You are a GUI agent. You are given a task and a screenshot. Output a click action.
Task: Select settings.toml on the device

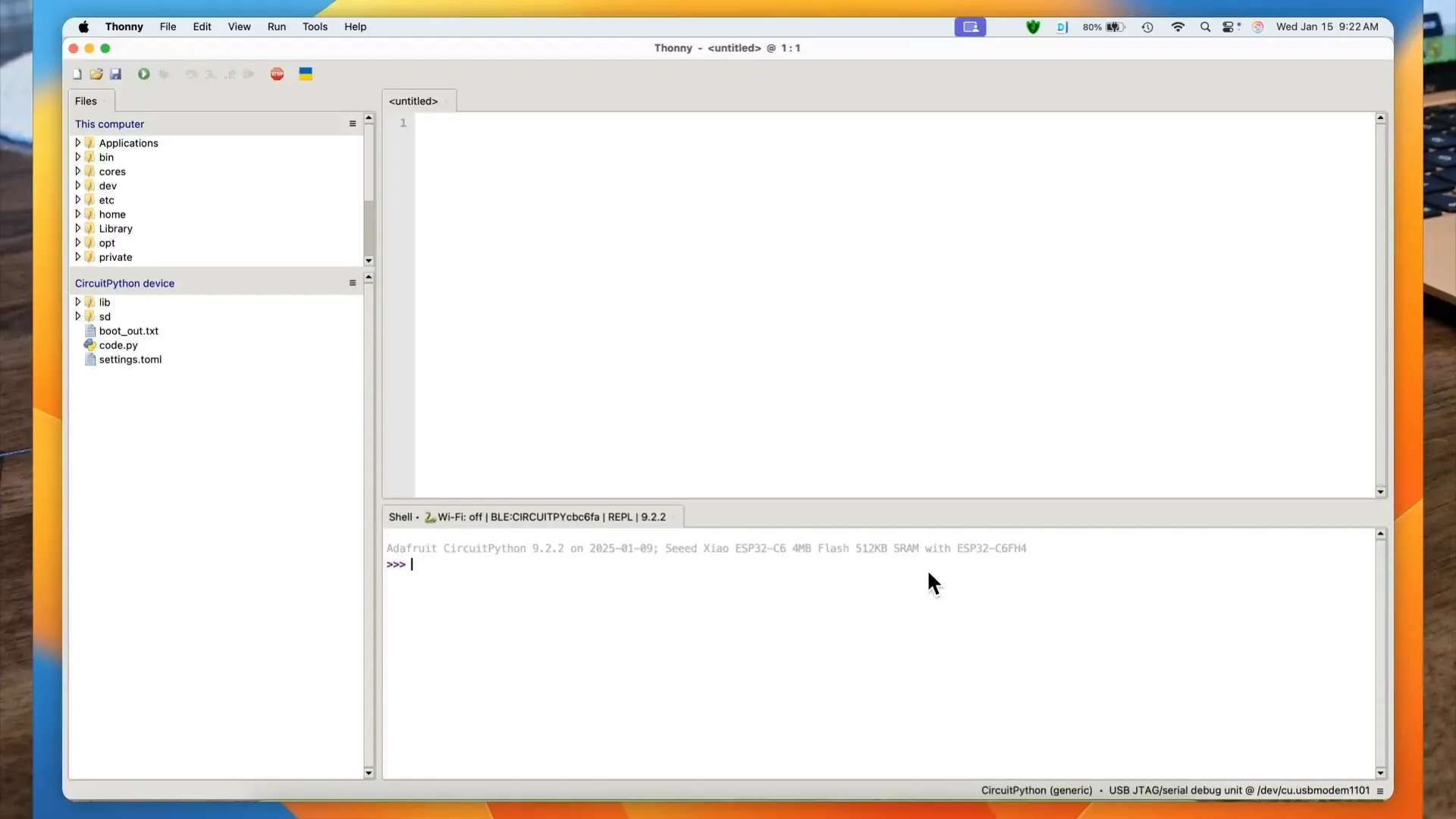pyautogui.click(x=130, y=359)
